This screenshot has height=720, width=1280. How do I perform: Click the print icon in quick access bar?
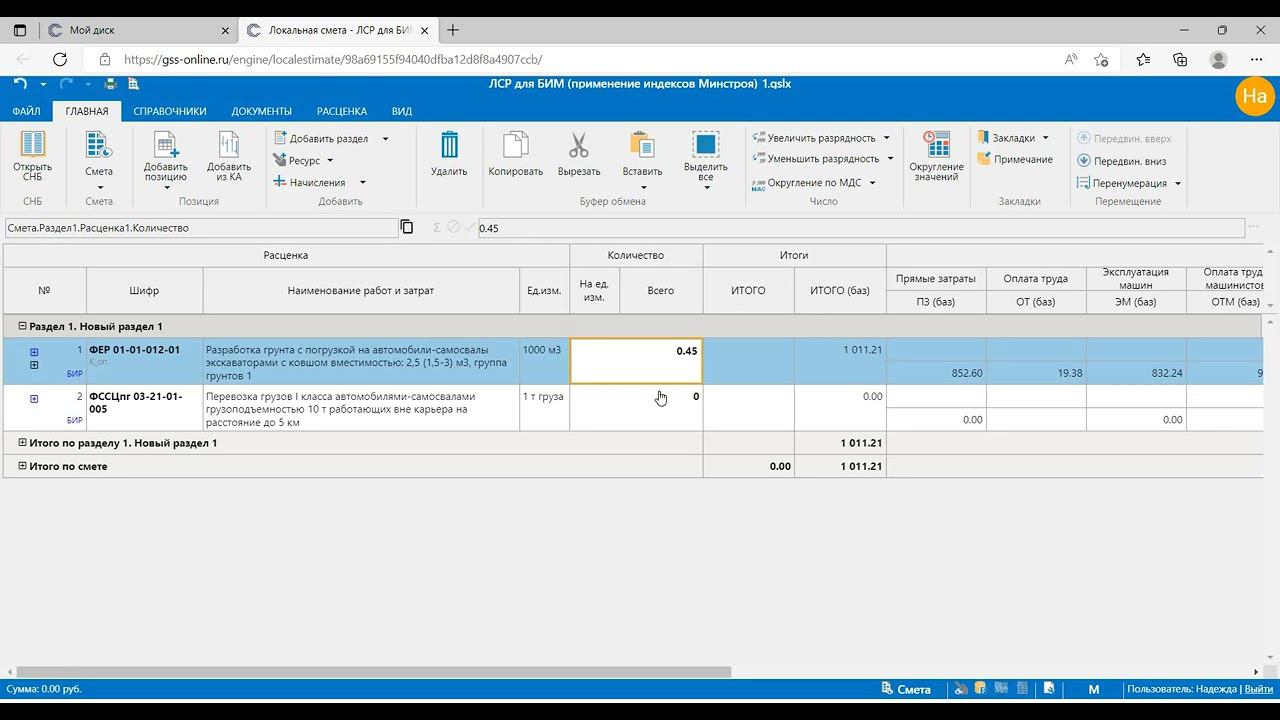tap(110, 84)
